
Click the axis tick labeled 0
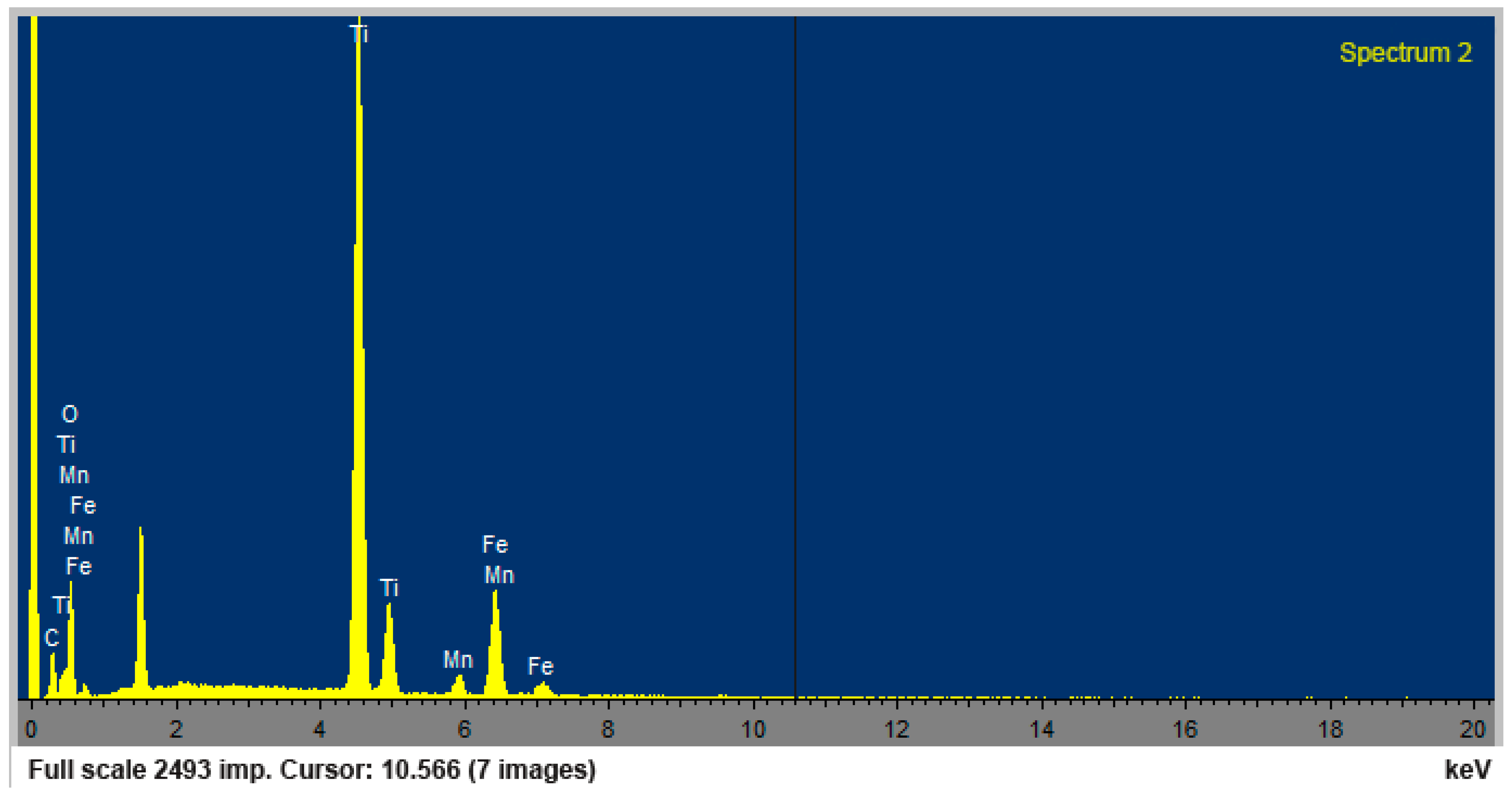tap(31, 730)
